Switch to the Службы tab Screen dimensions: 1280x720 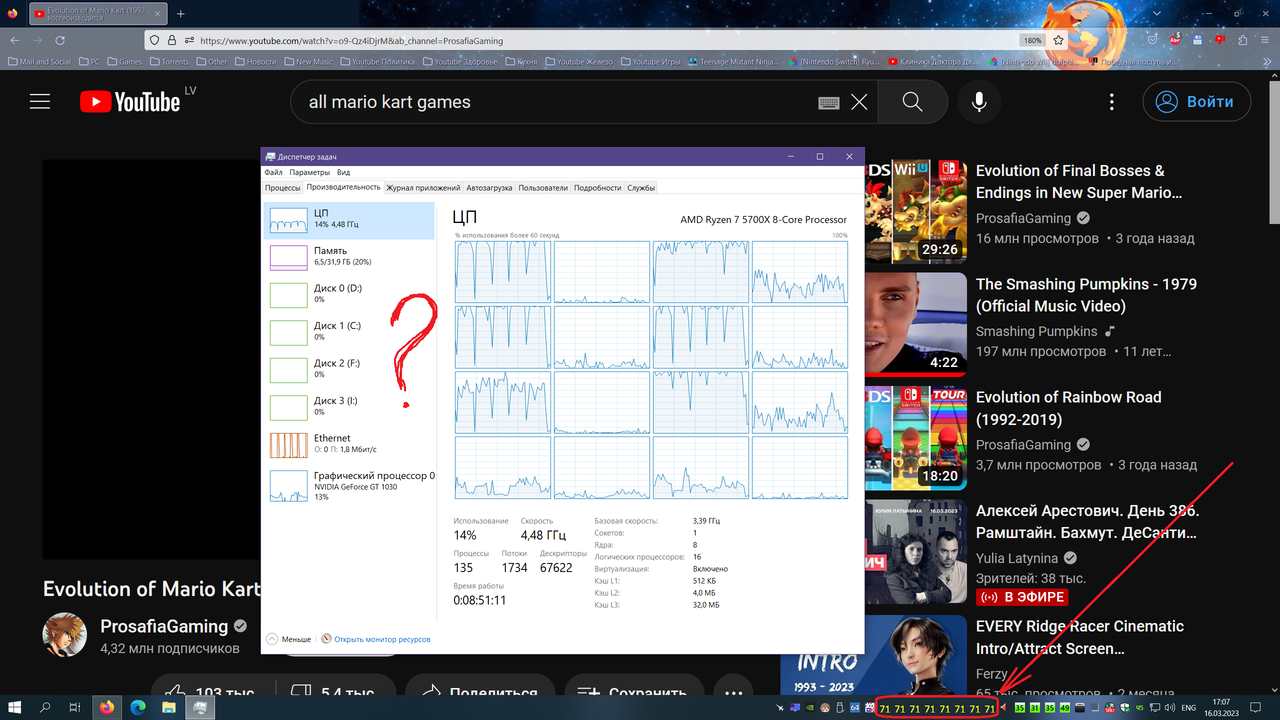[641, 187]
